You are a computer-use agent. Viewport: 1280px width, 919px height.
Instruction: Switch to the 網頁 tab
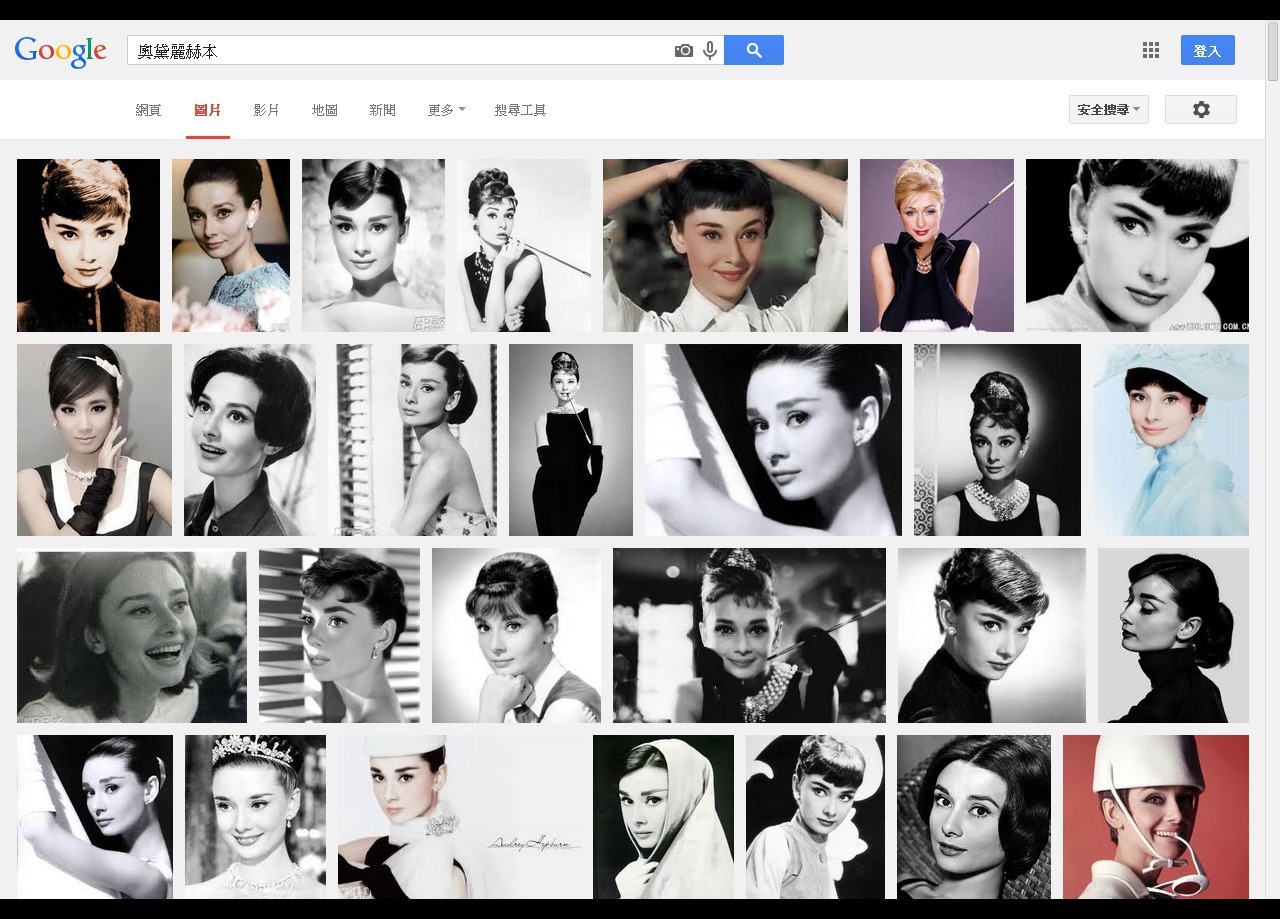point(148,110)
